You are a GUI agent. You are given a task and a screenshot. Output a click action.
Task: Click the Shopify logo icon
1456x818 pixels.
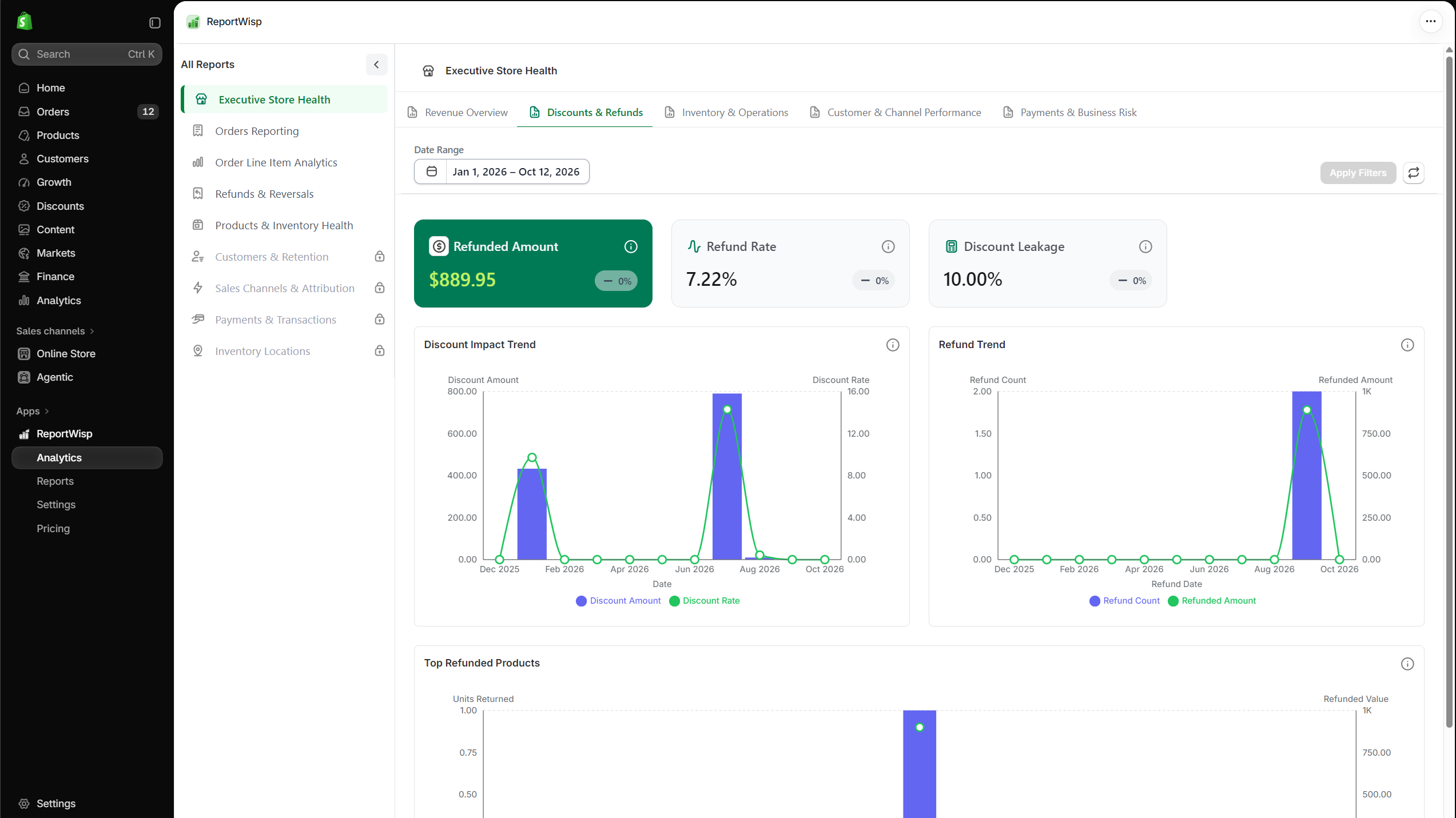[x=24, y=22]
